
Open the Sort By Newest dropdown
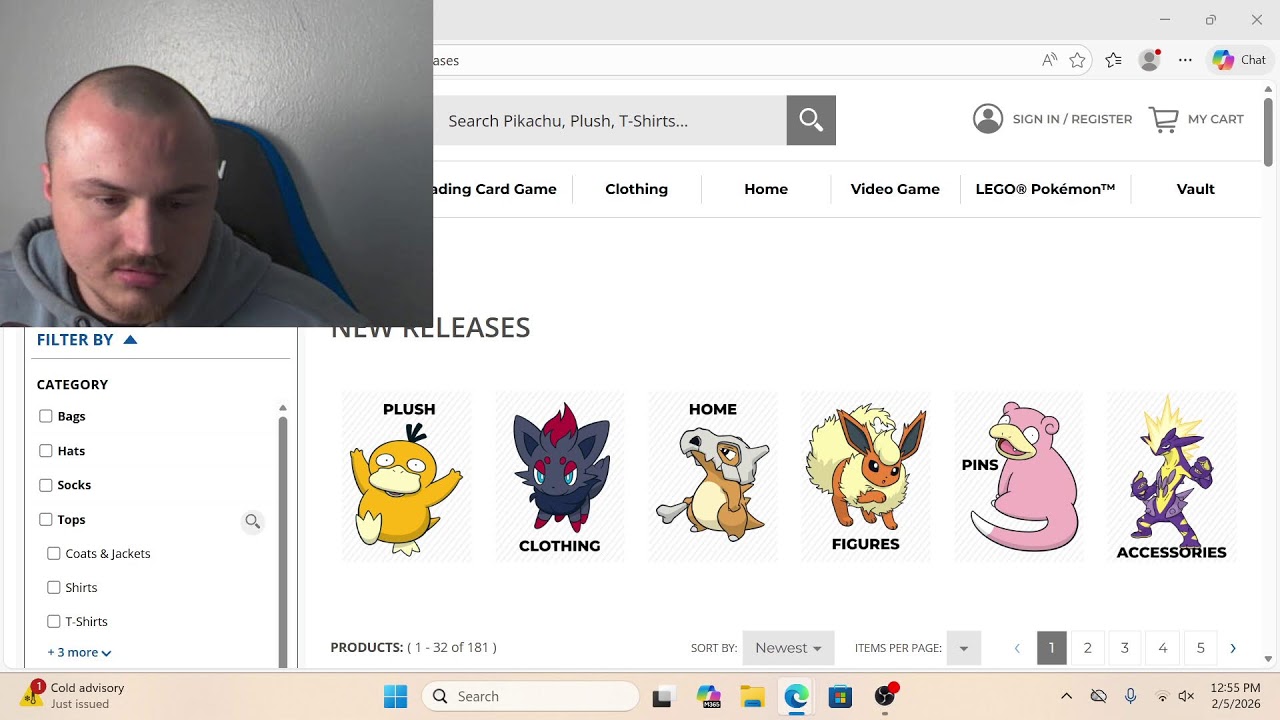coord(788,648)
